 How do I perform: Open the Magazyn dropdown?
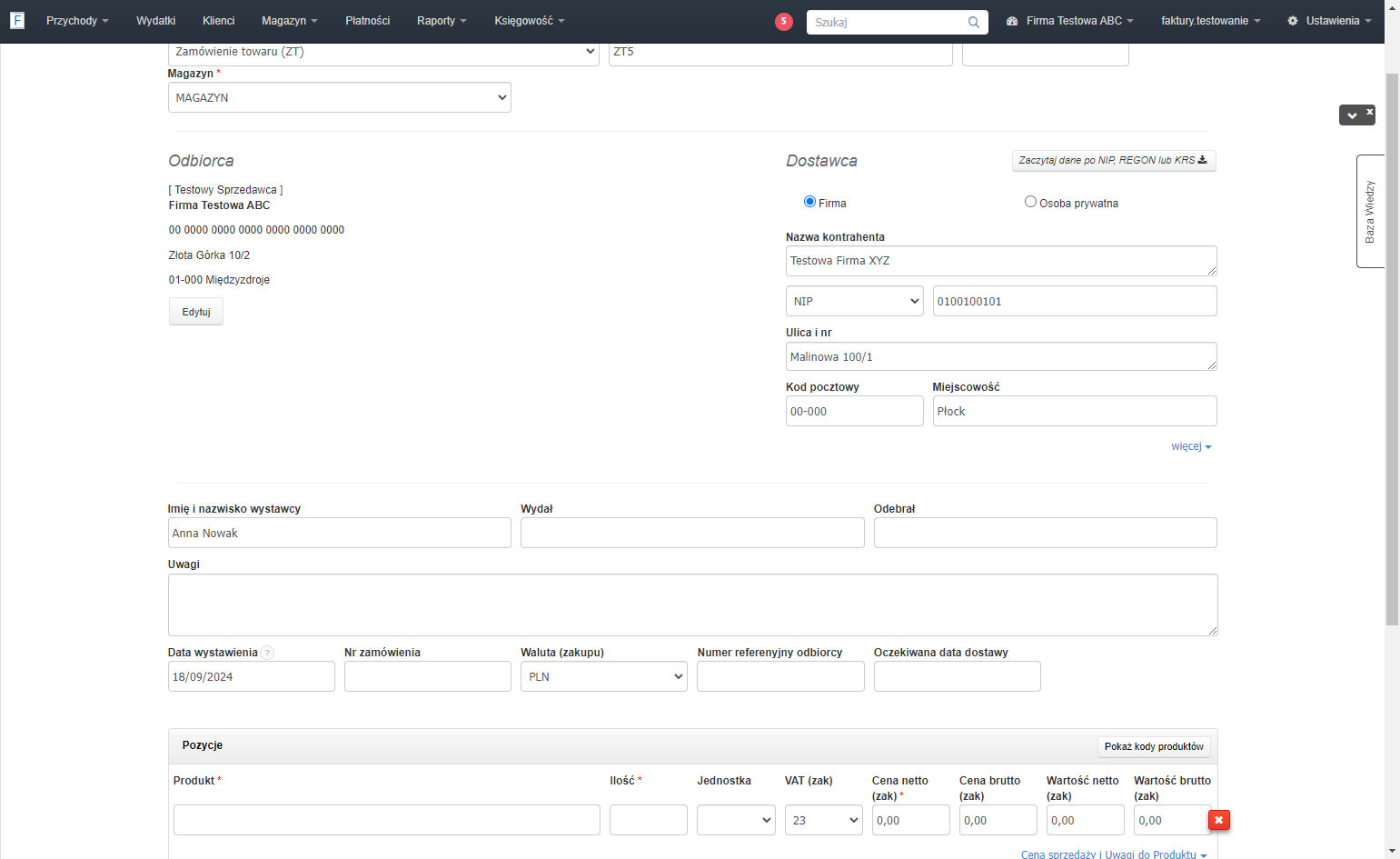click(x=340, y=97)
